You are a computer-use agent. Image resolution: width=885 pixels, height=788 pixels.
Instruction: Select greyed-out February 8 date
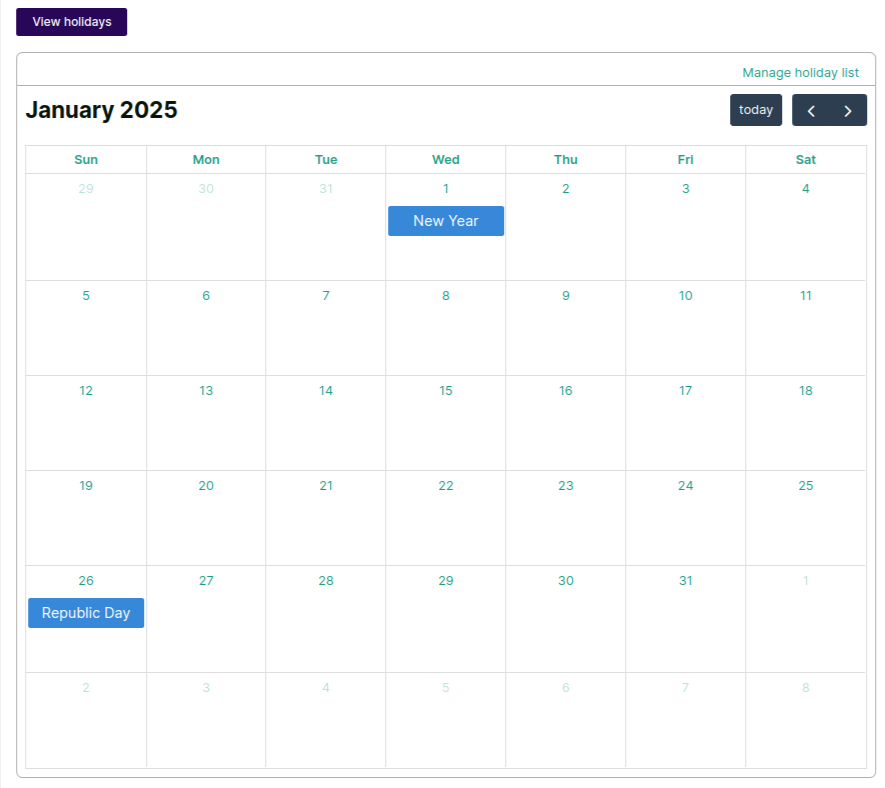[x=806, y=688]
